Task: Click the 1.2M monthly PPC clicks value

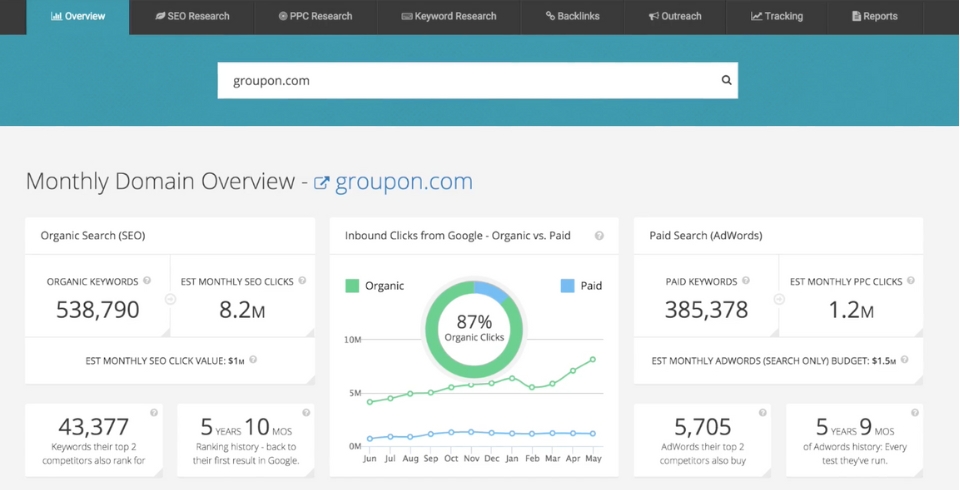Action: click(850, 310)
